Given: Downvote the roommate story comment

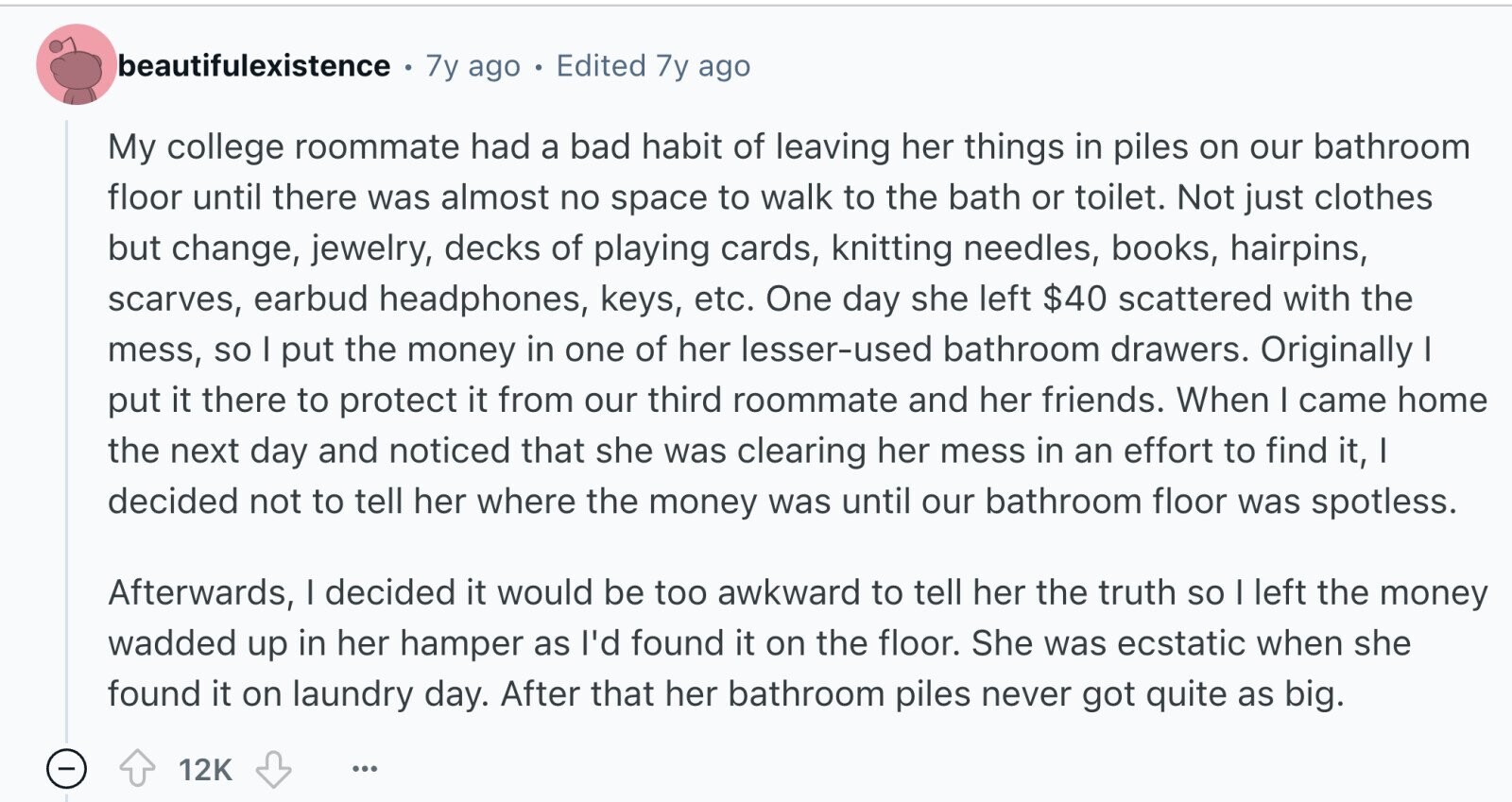Looking at the screenshot, I should click(274, 769).
